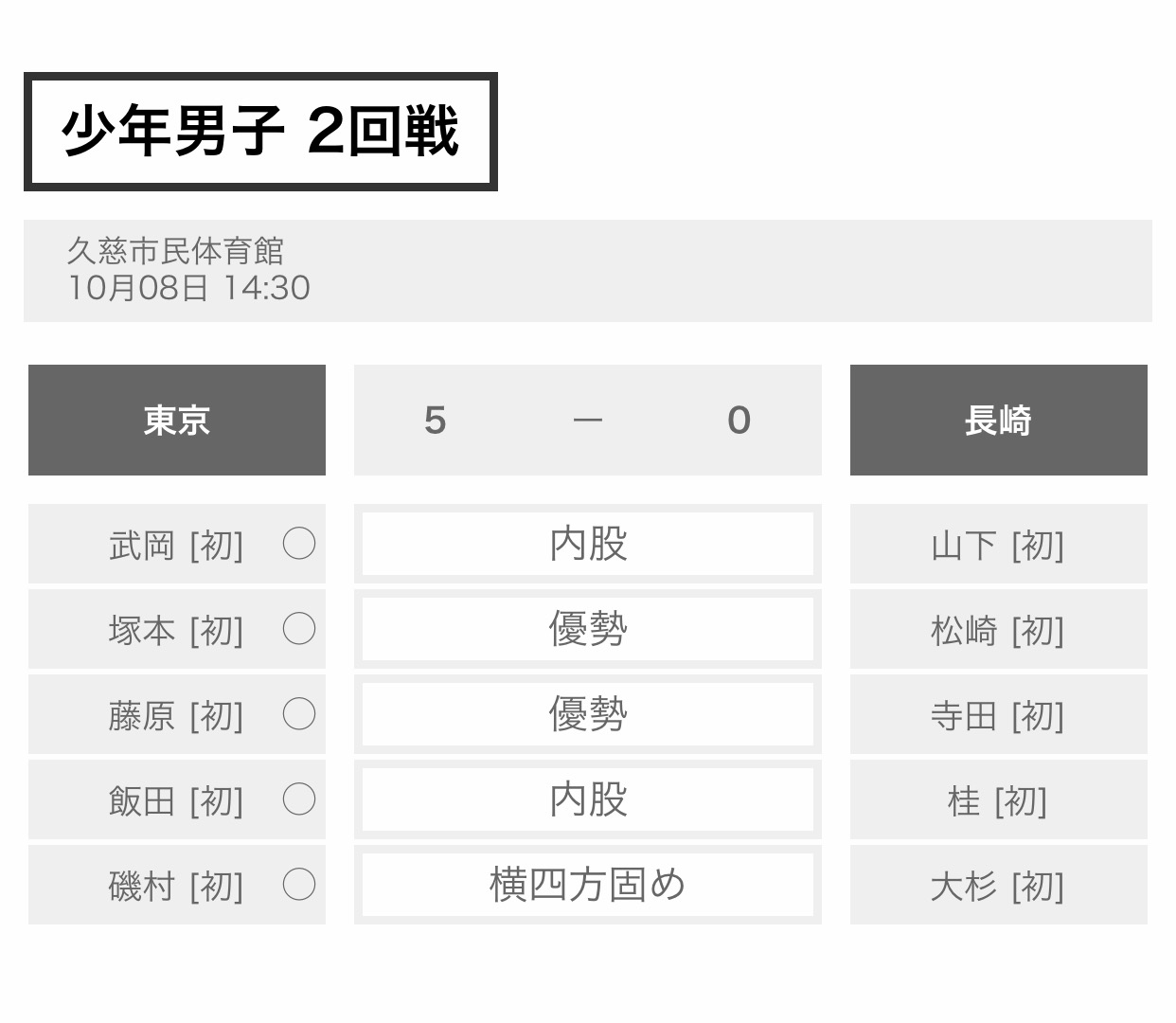This screenshot has height=1023, width=1176.
Task: Click the win circle beside 磯村
Action: point(298,885)
